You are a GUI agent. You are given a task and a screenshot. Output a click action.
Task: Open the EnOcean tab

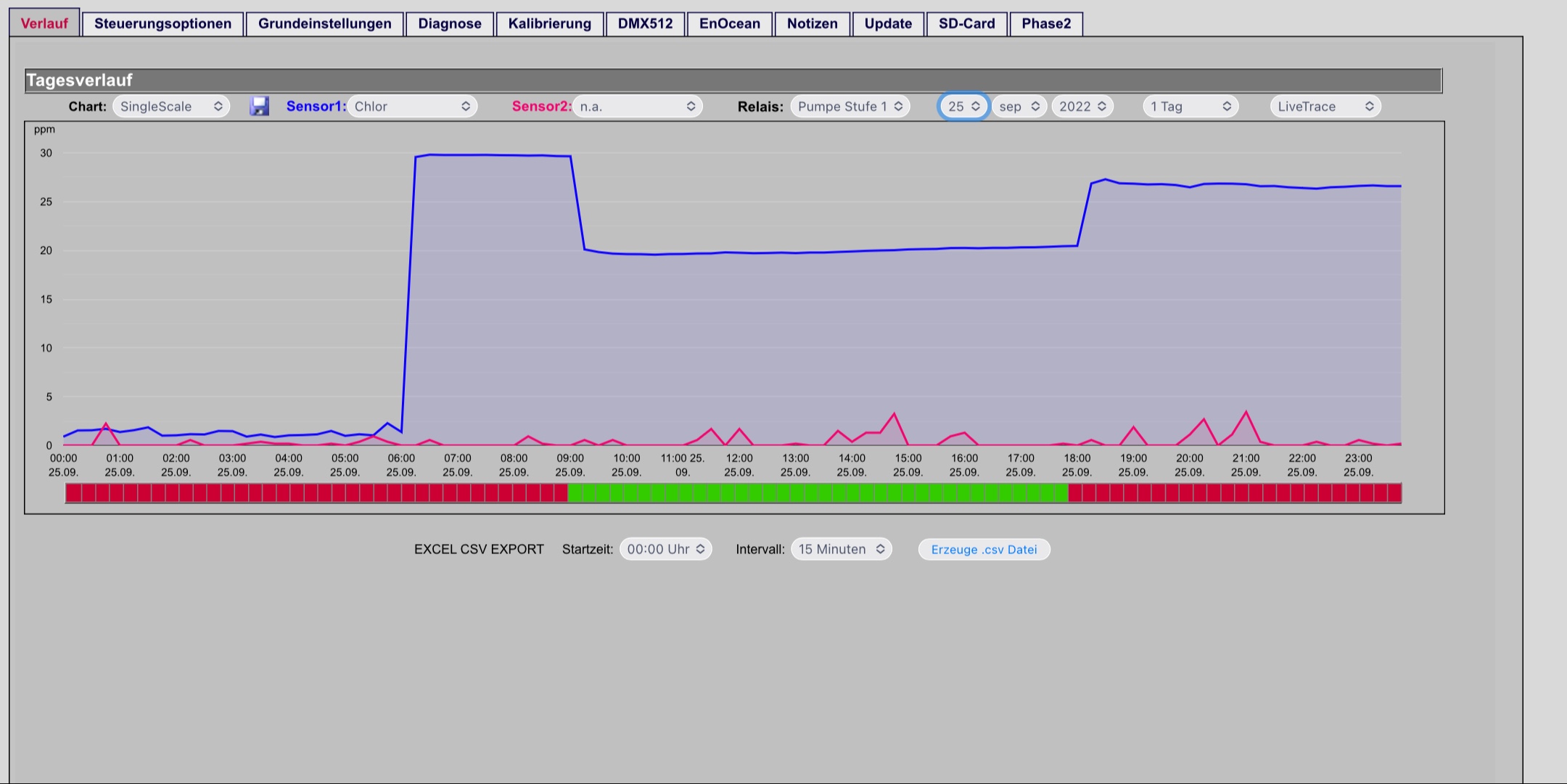tap(730, 24)
